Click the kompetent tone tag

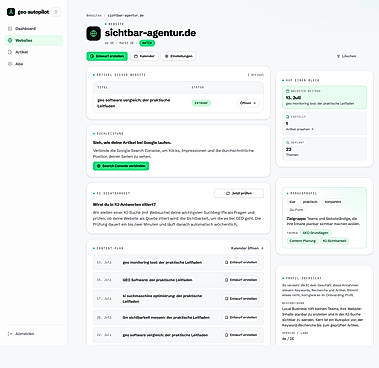(x=333, y=202)
